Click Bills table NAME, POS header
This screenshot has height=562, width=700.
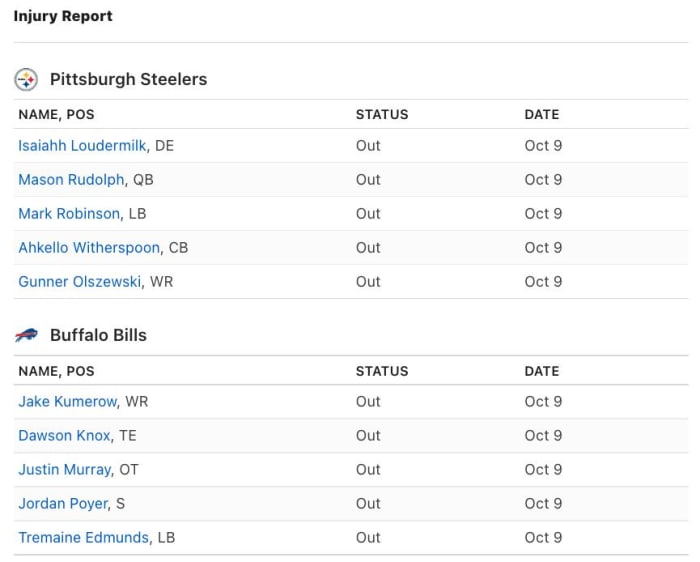[x=56, y=370]
